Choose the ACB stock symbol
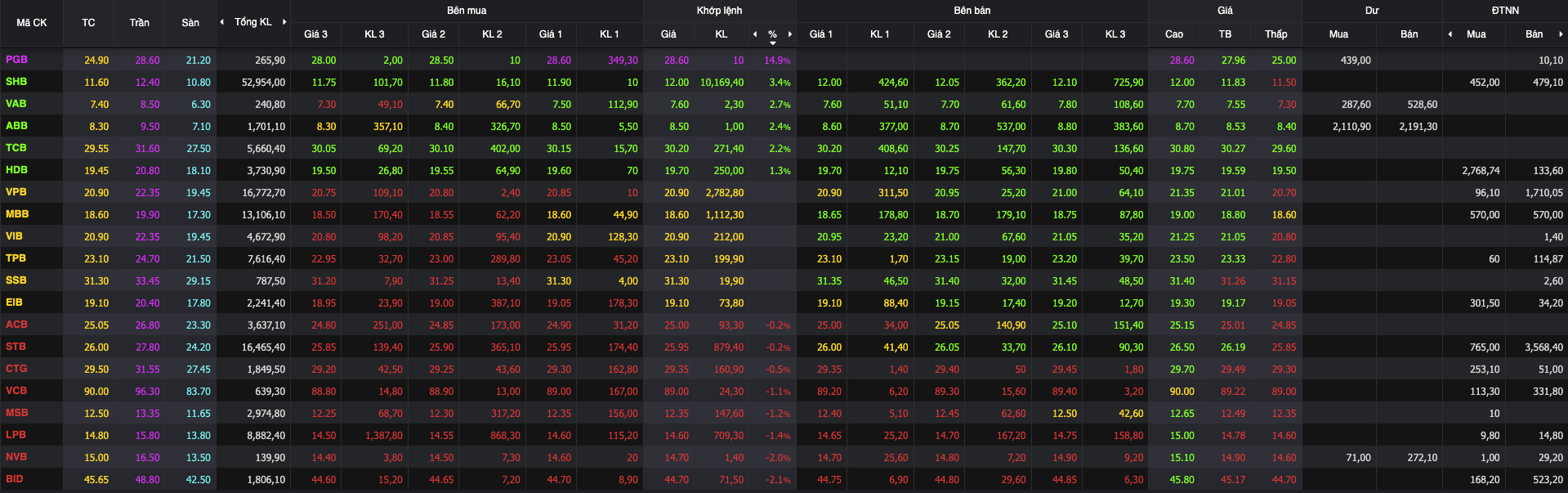 pos(16,325)
